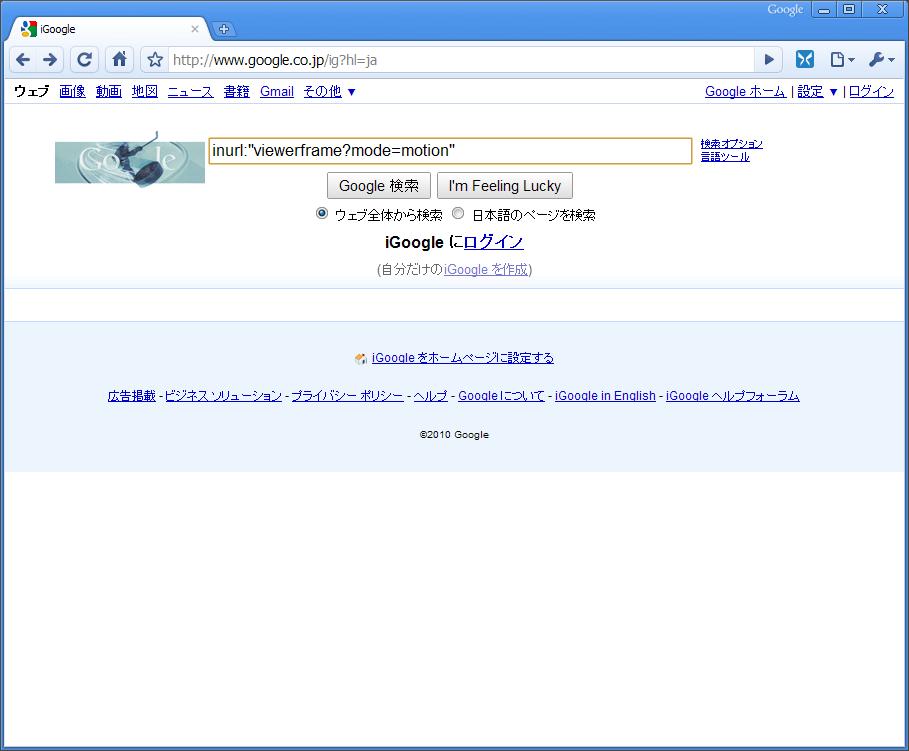Select 日本語のページを検索 radio button

coord(458,213)
